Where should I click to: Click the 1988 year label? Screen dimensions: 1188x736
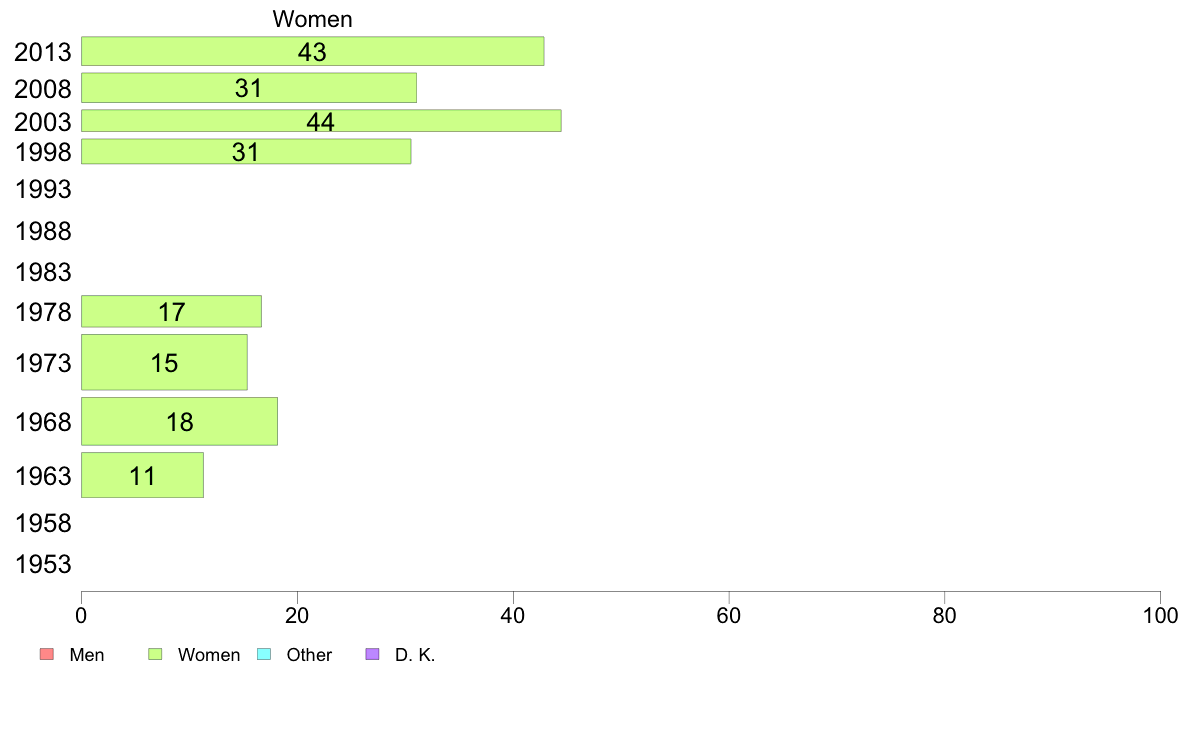43,231
